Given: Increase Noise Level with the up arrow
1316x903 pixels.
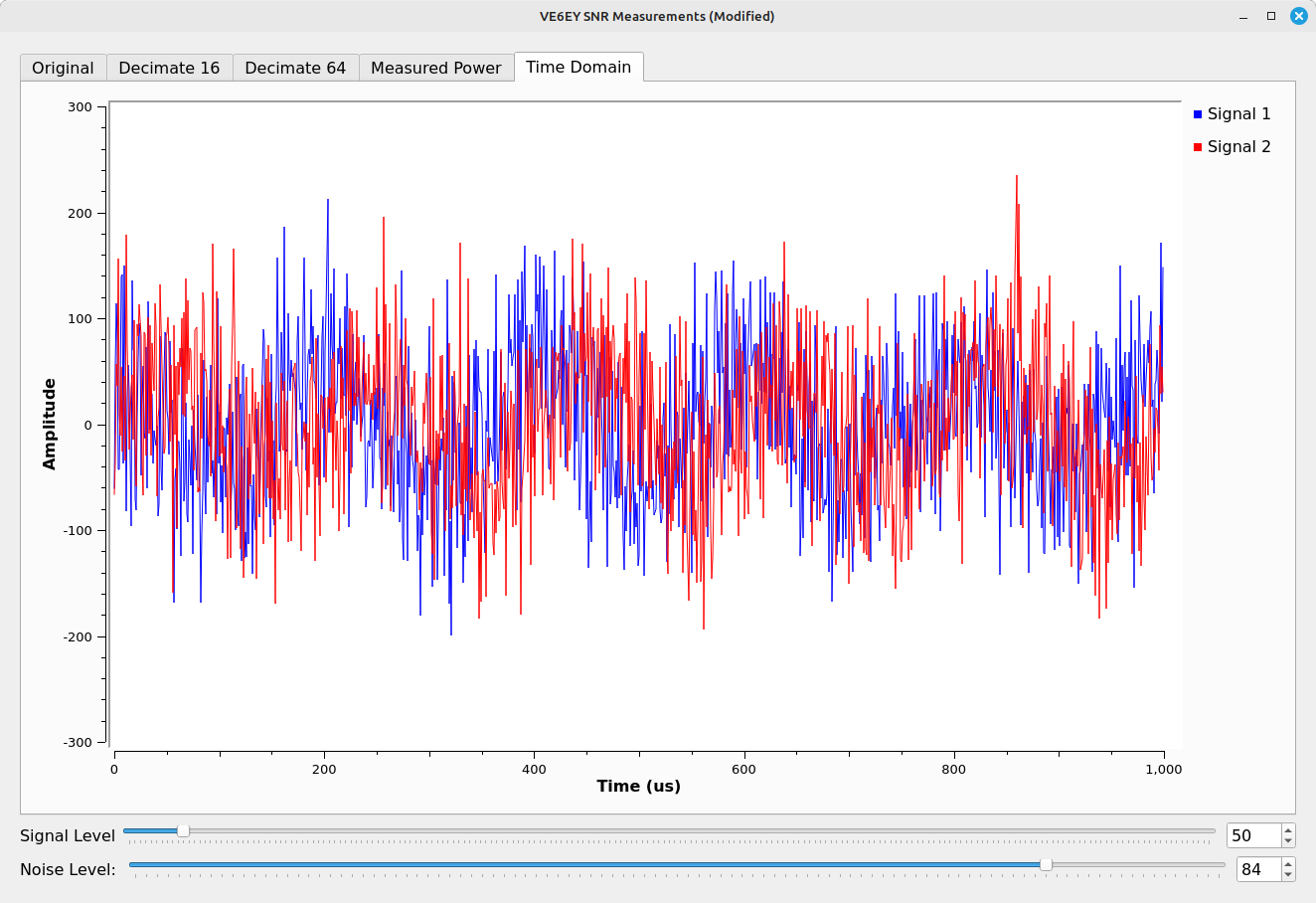Looking at the screenshot, I should pyautogui.click(x=1288, y=864).
